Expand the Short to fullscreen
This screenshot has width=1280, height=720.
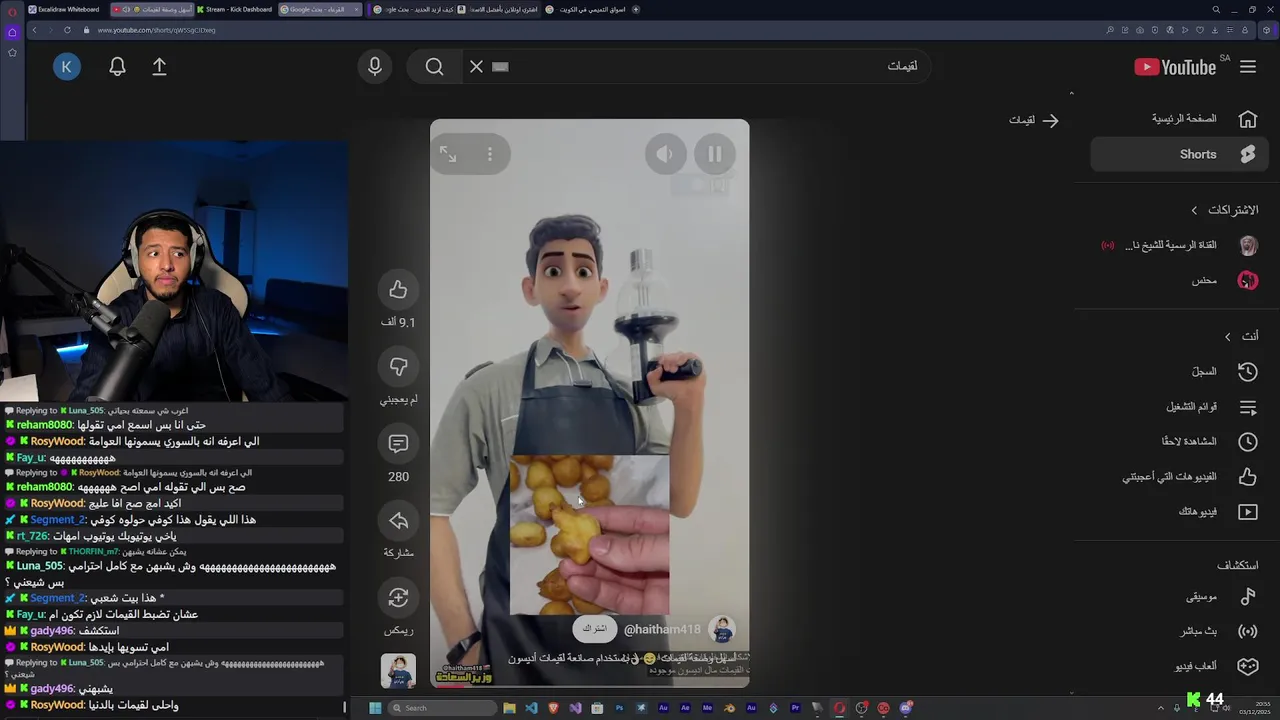pyautogui.click(x=448, y=154)
